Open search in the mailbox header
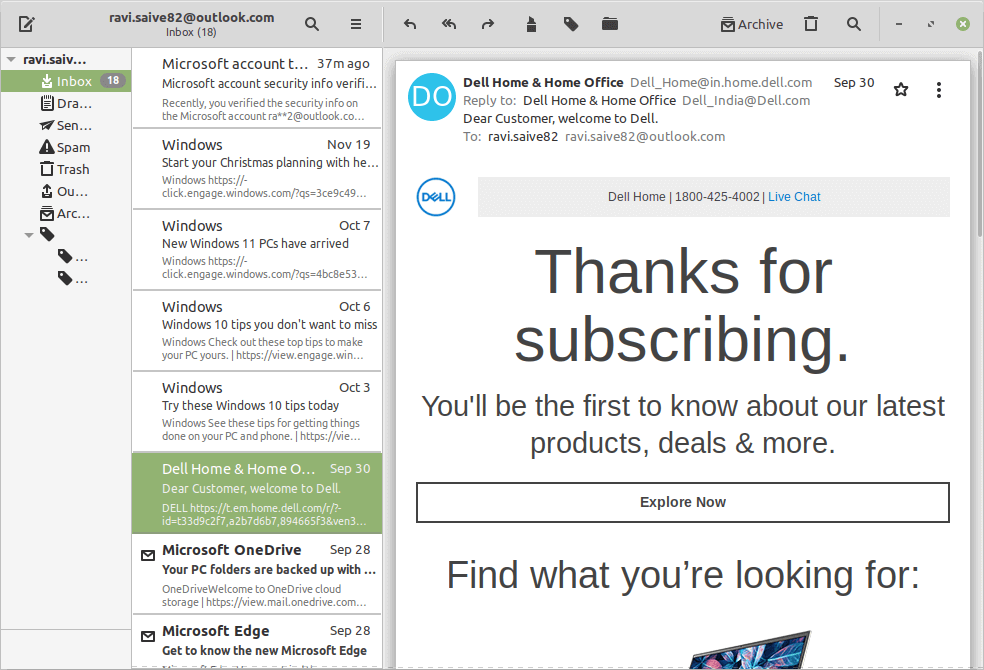Image resolution: width=984 pixels, height=670 pixels. pos(312,24)
